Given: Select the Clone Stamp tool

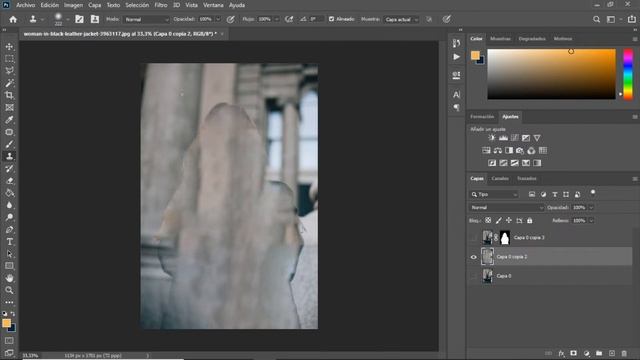Looking at the screenshot, I should [x=9, y=156].
